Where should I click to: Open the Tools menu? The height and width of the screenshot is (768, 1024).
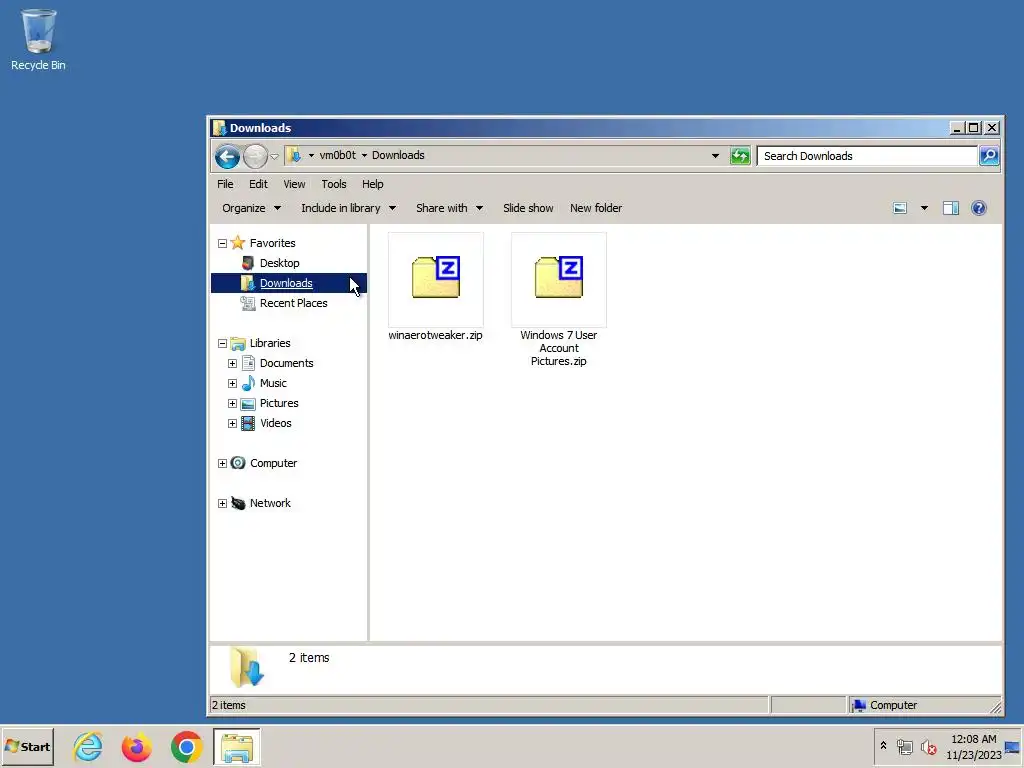334,184
